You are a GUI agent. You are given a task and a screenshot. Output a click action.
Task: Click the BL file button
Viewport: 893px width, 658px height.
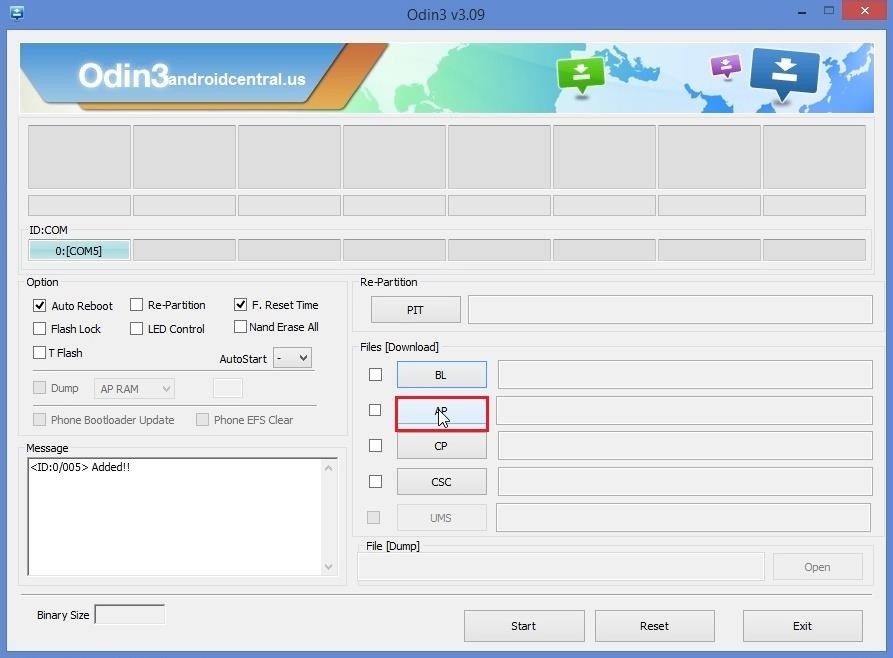pyautogui.click(x=441, y=375)
